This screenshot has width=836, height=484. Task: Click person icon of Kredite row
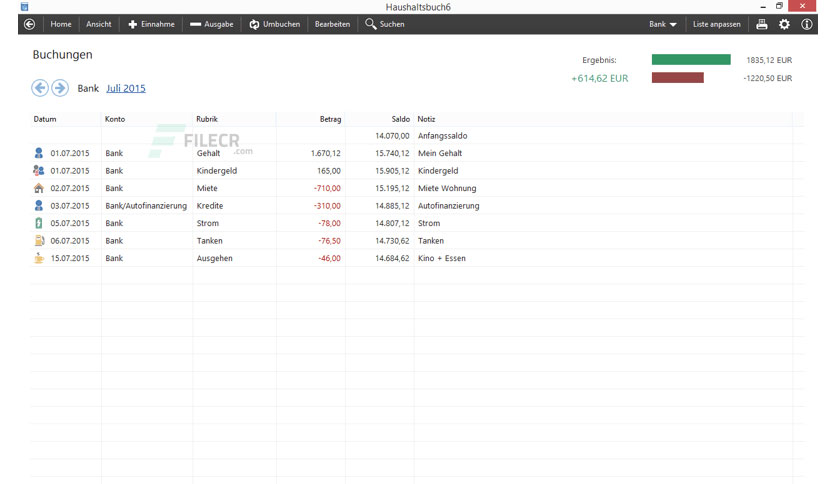tap(38, 206)
